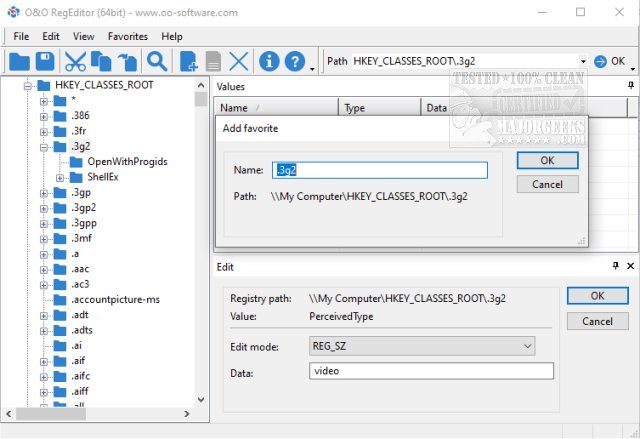Click the OpenWithProgids folder icon

pos(76,162)
